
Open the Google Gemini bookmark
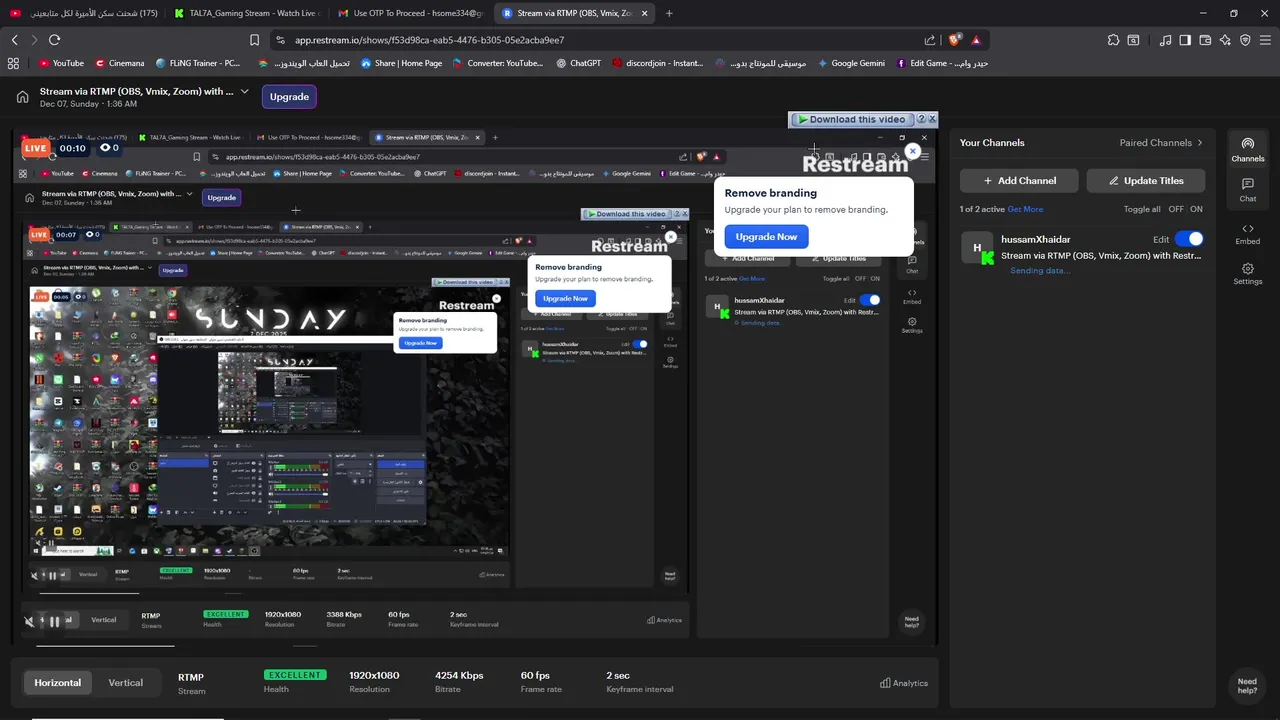tap(851, 63)
